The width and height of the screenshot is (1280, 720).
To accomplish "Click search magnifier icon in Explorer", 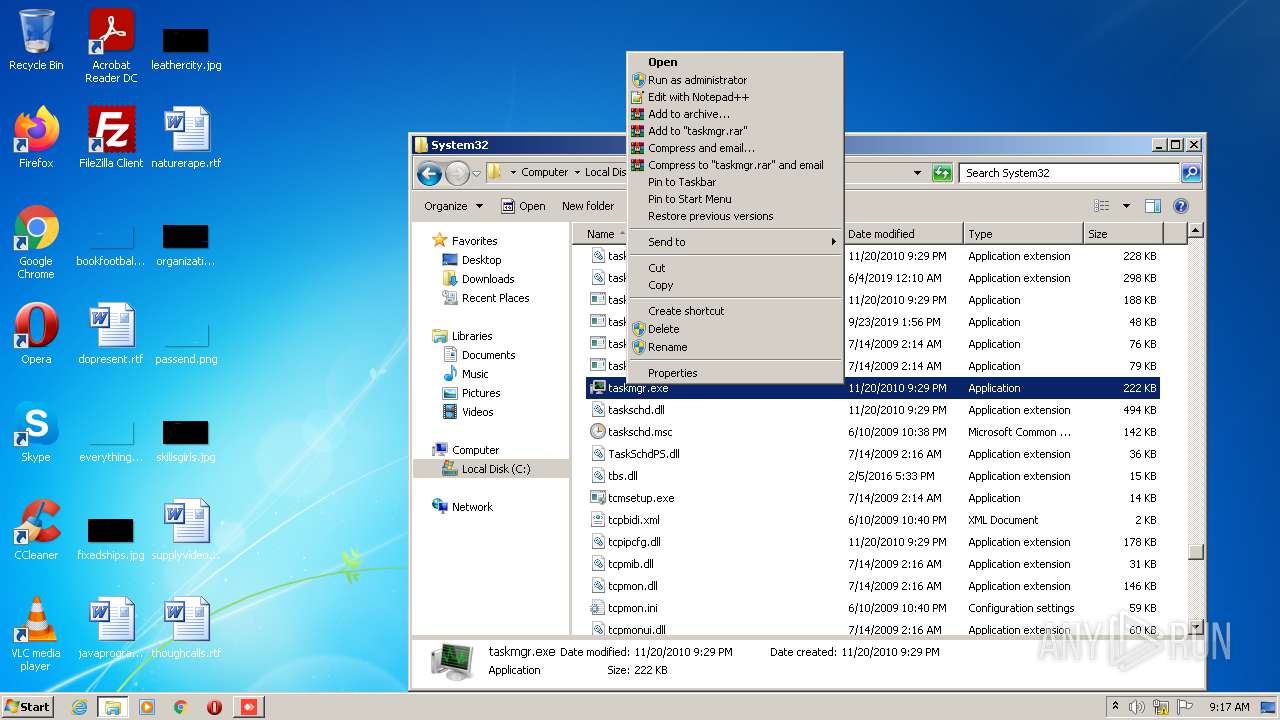I will click(x=1190, y=173).
